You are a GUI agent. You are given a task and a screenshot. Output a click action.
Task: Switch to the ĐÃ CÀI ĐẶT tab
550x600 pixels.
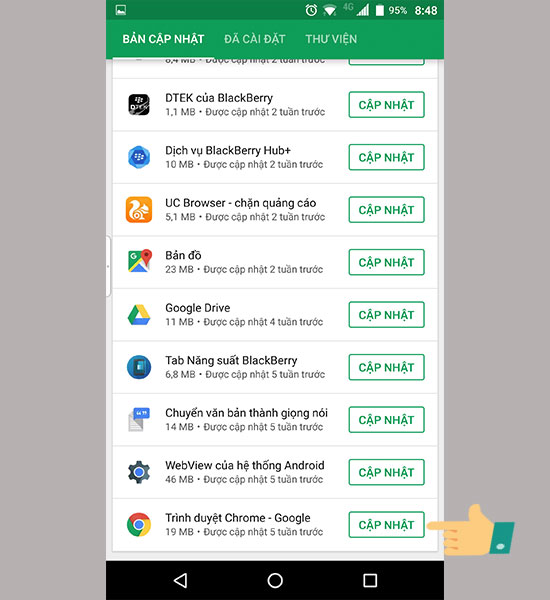point(255,39)
